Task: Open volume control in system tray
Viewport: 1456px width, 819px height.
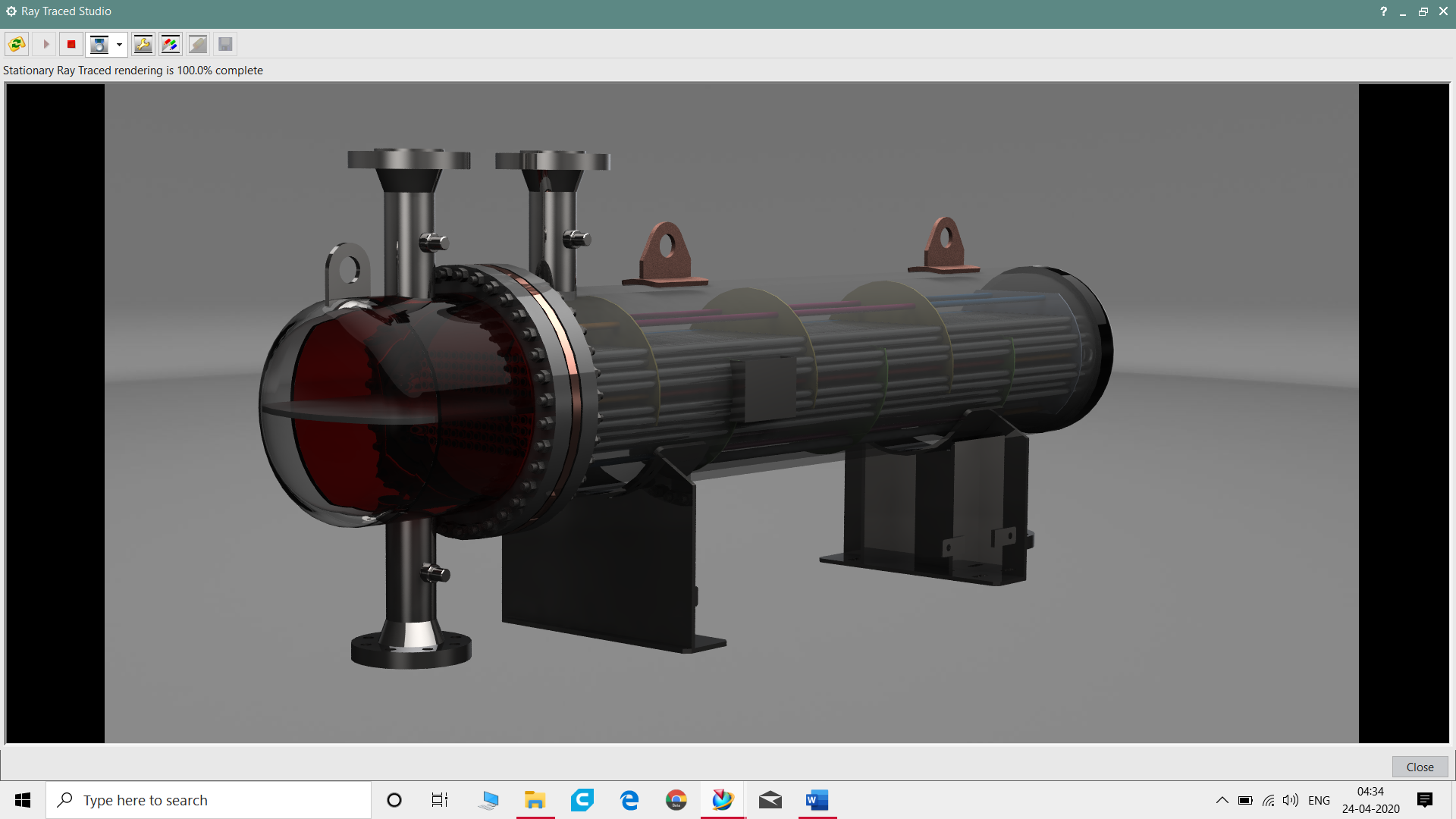Action: click(x=1290, y=800)
